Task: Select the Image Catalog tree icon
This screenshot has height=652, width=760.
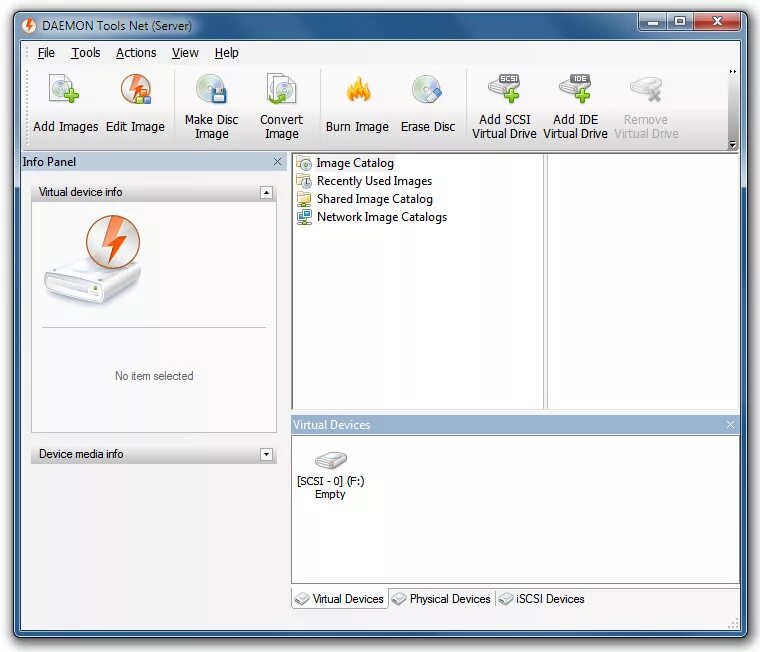Action: click(304, 163)
